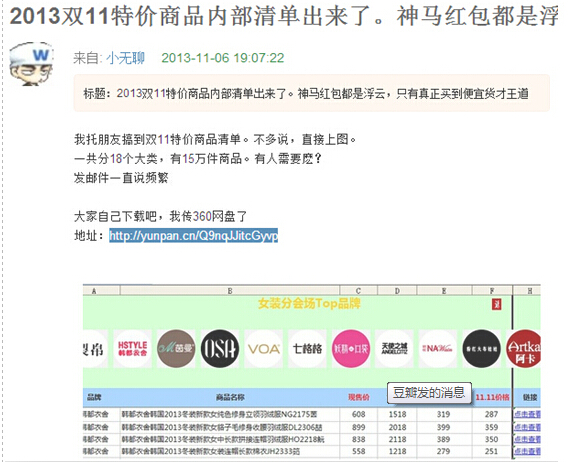Click the poster's cartoon avatar
The image size is (568, 462).
point(31,64)
